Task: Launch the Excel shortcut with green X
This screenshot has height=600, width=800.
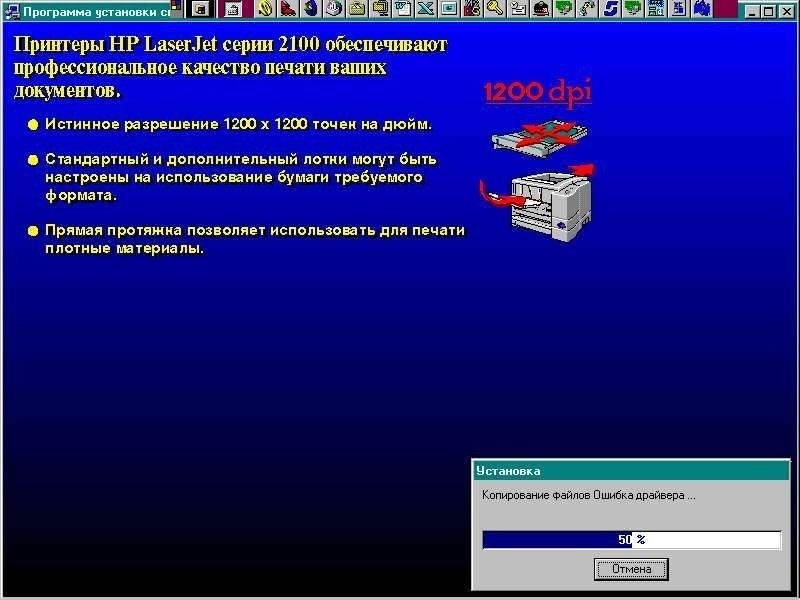Action: click(x=425, y=9)
